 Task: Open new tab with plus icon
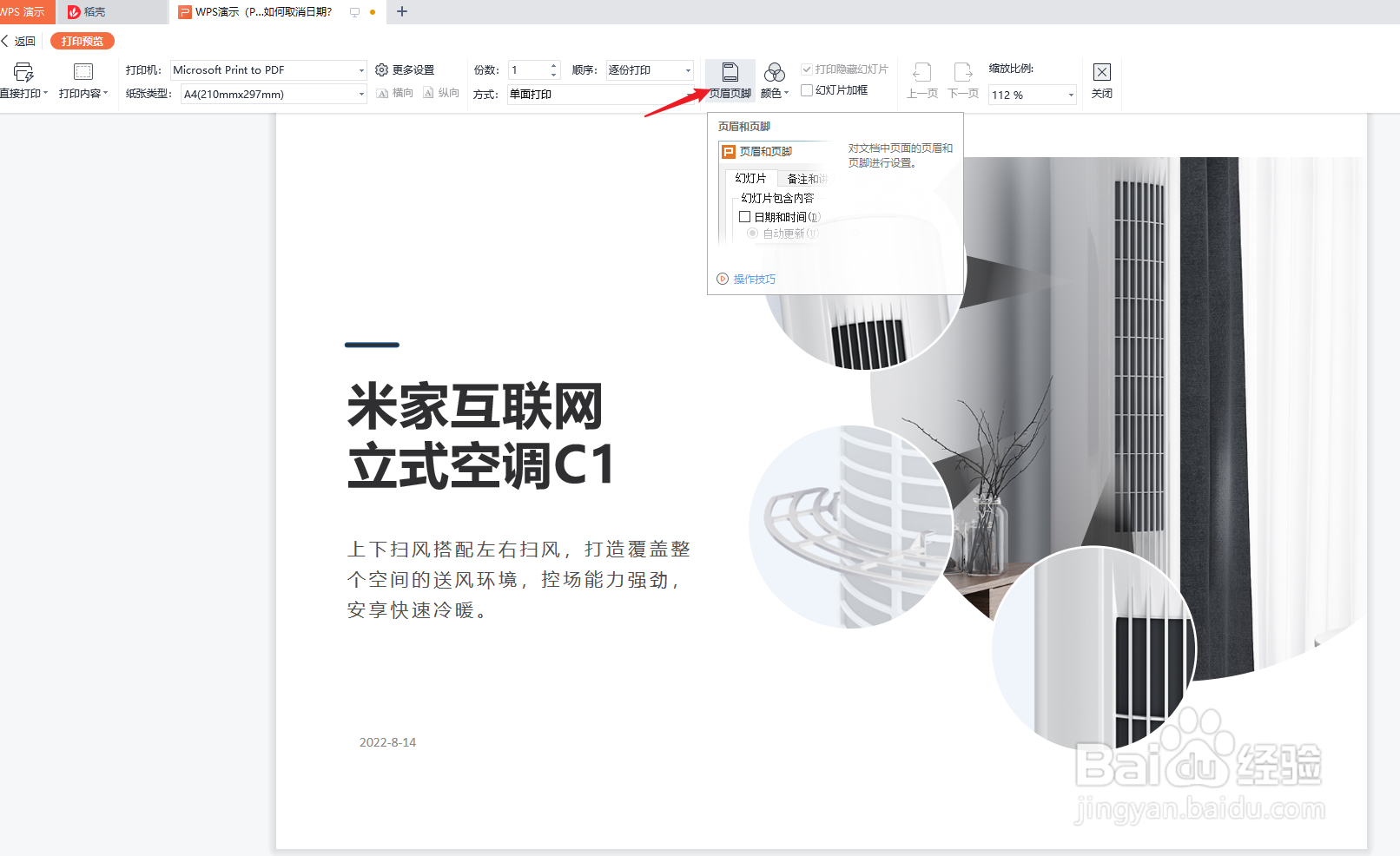click(x=402, y=11)
